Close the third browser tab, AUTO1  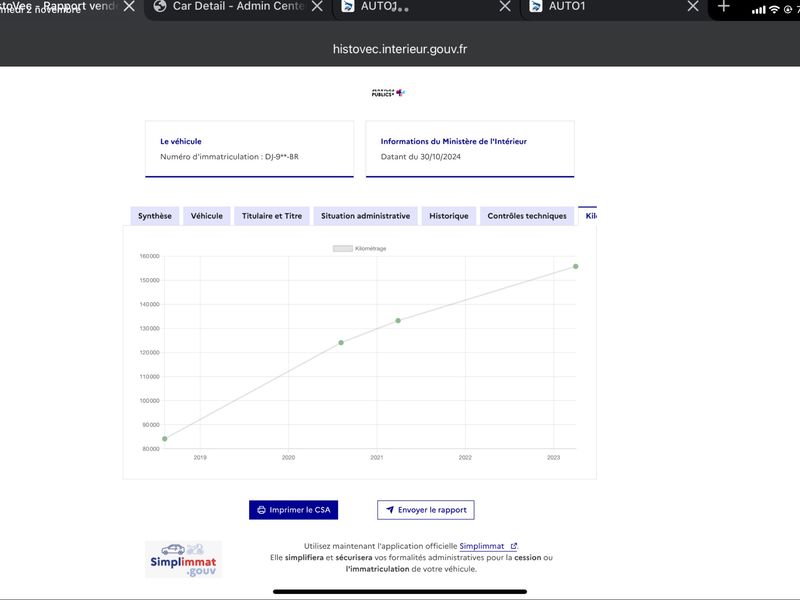coord(505,6)
